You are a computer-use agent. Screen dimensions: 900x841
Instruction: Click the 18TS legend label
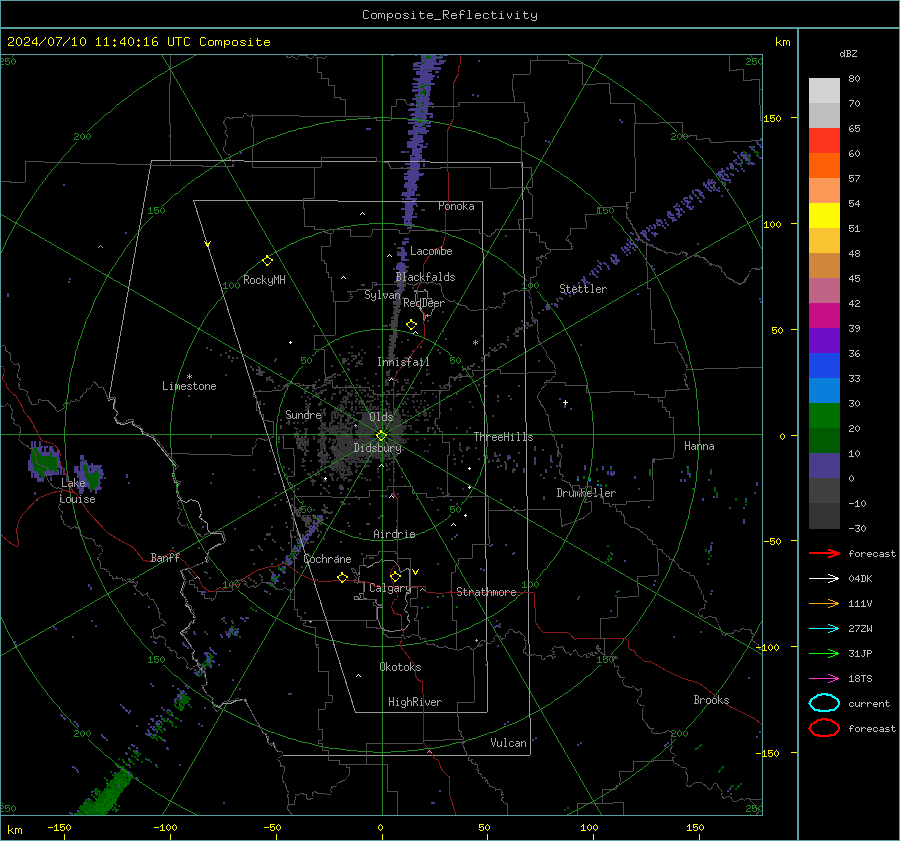[860, 679]
